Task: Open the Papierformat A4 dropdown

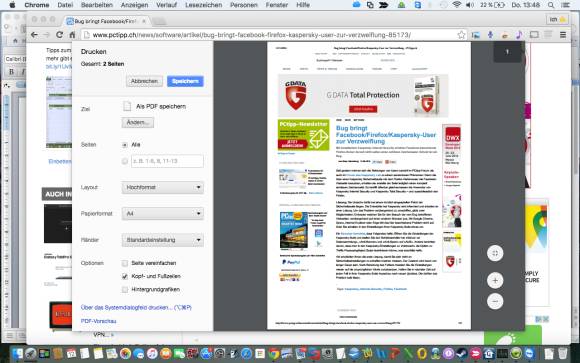Action: click(163, 214)
